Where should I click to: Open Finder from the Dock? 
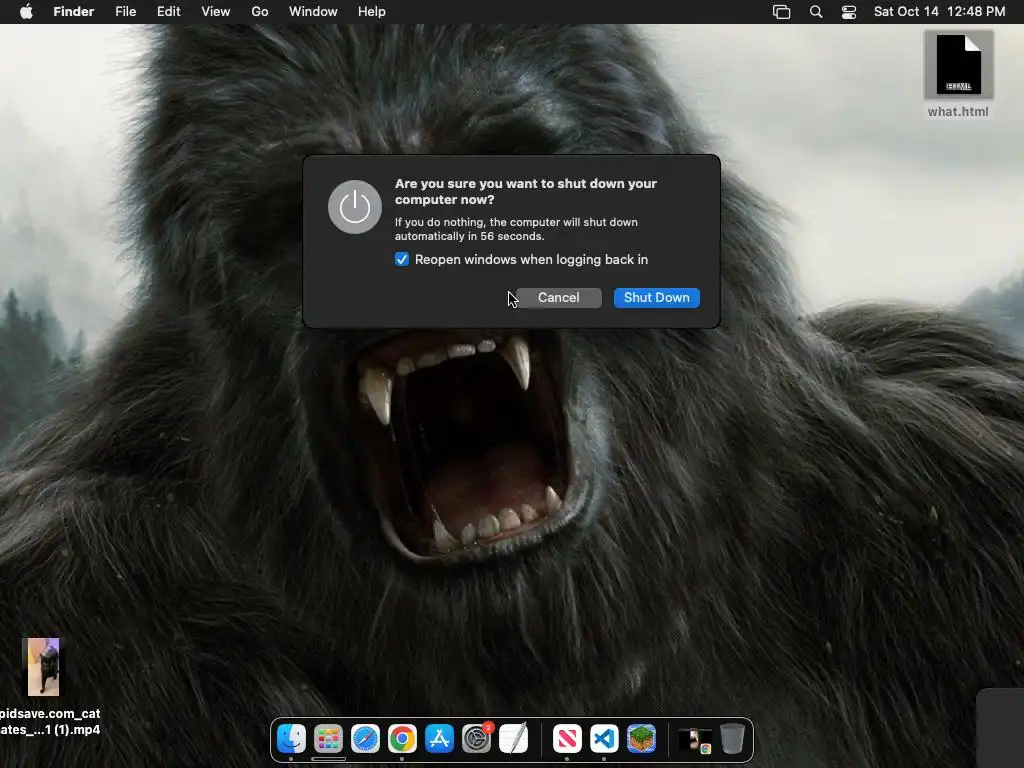point(291,739)
